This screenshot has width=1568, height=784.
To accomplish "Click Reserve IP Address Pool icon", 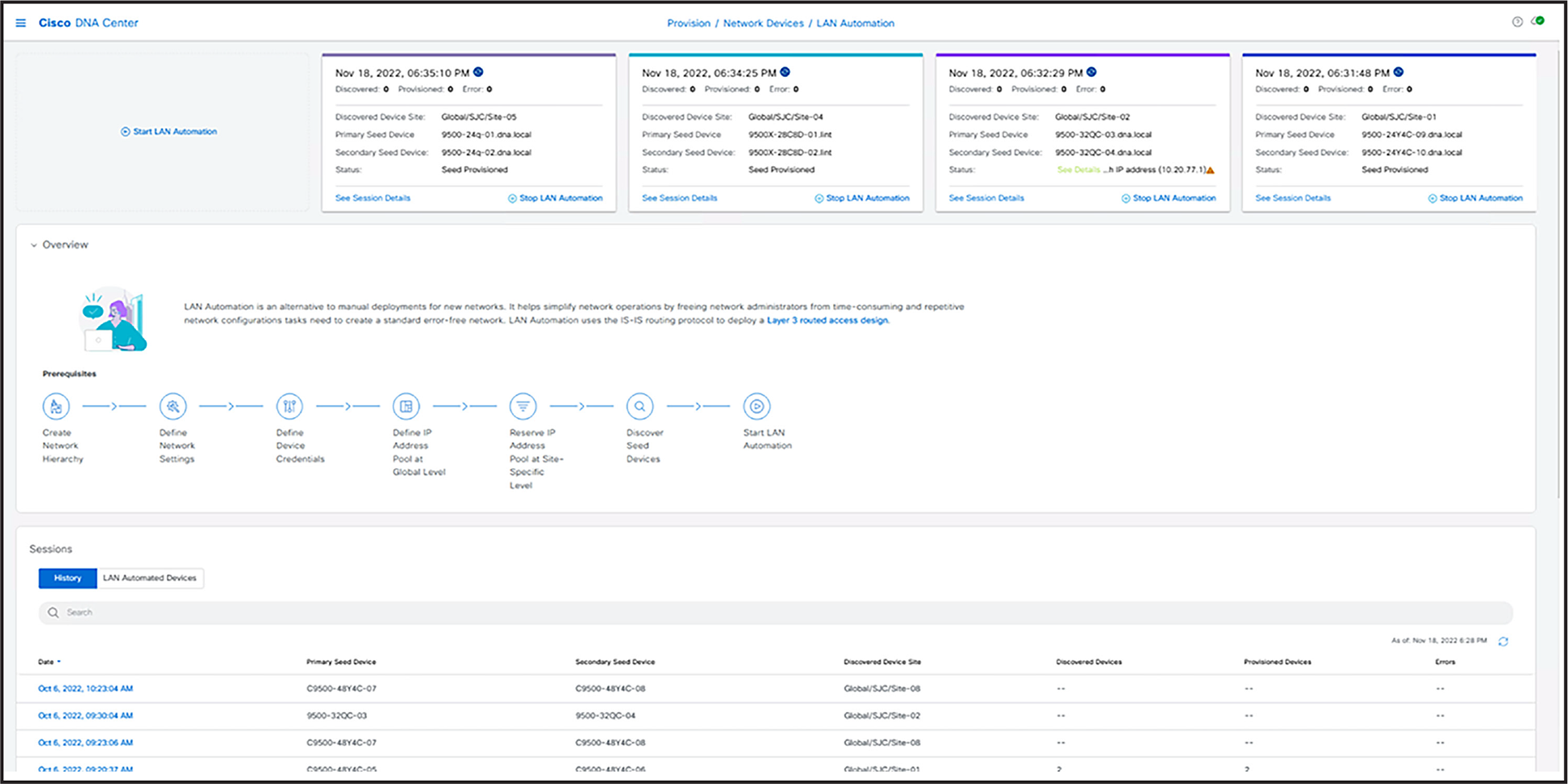I will pos(523,407).
